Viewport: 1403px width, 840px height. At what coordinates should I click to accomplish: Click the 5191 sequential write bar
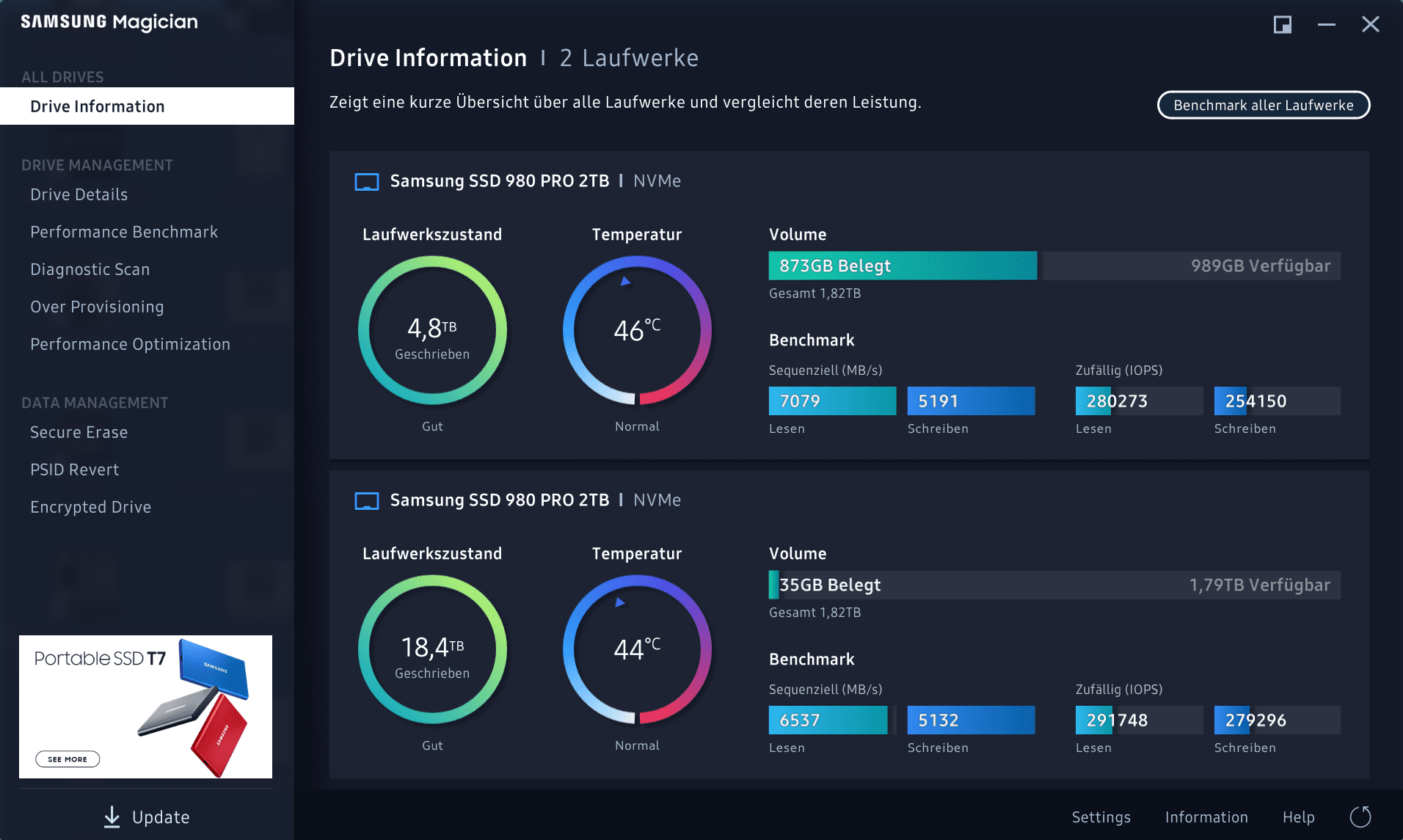[x=971, y=401]
